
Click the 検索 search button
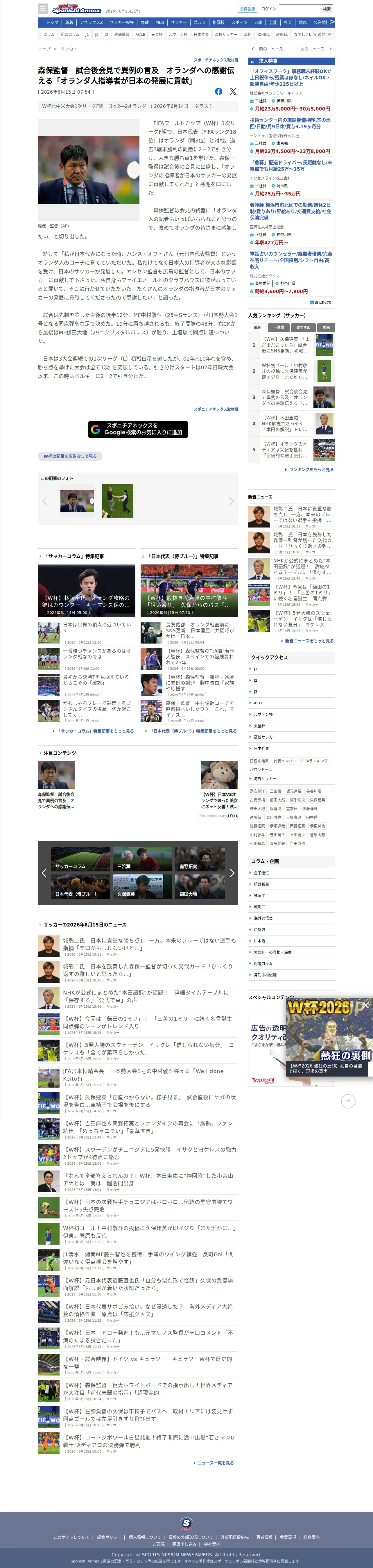[327, 9]
